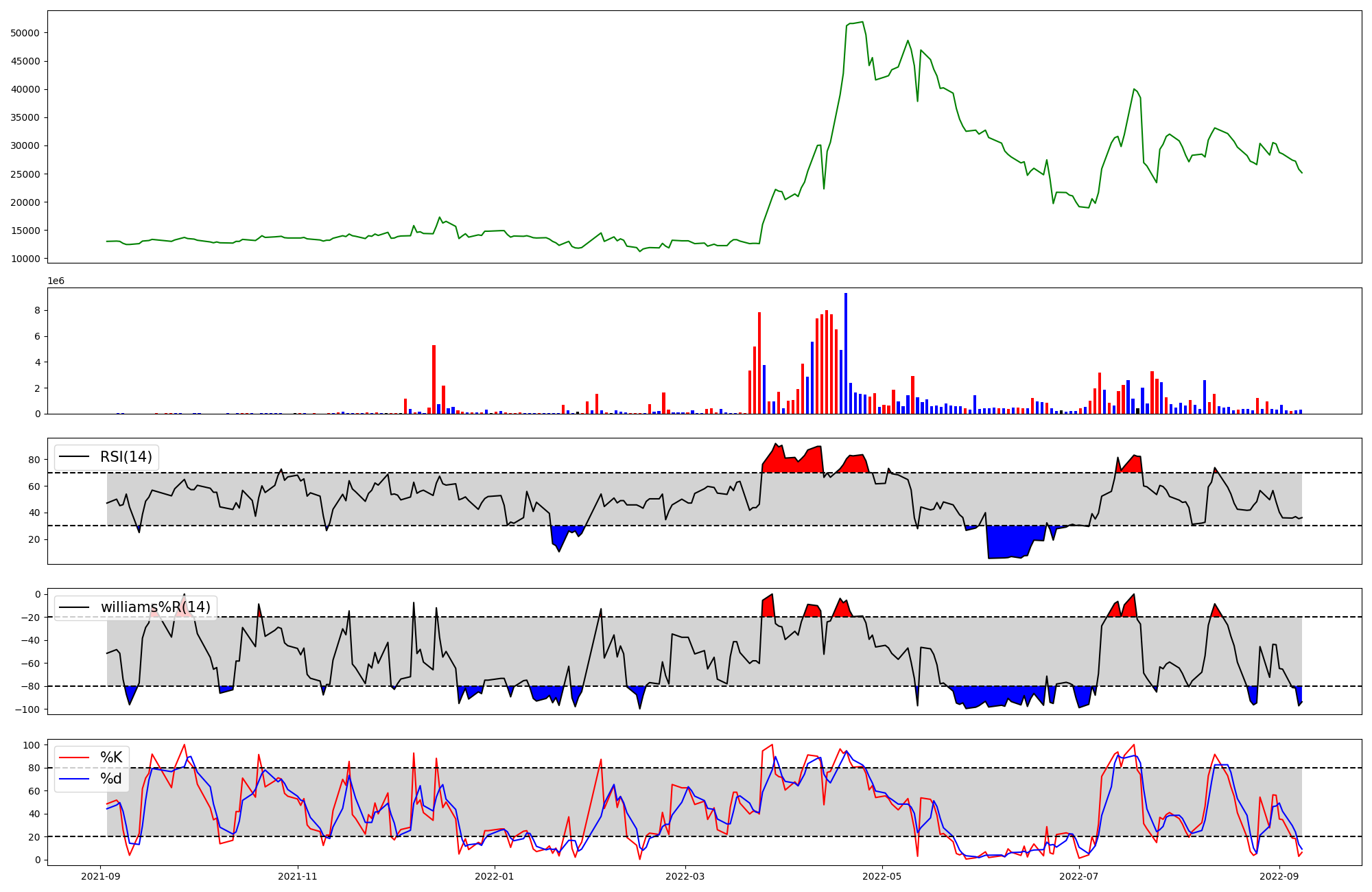Click the 2022-03 x-axis date label
The height and width of the screenshot is (892, 1372).
point(685,876)
